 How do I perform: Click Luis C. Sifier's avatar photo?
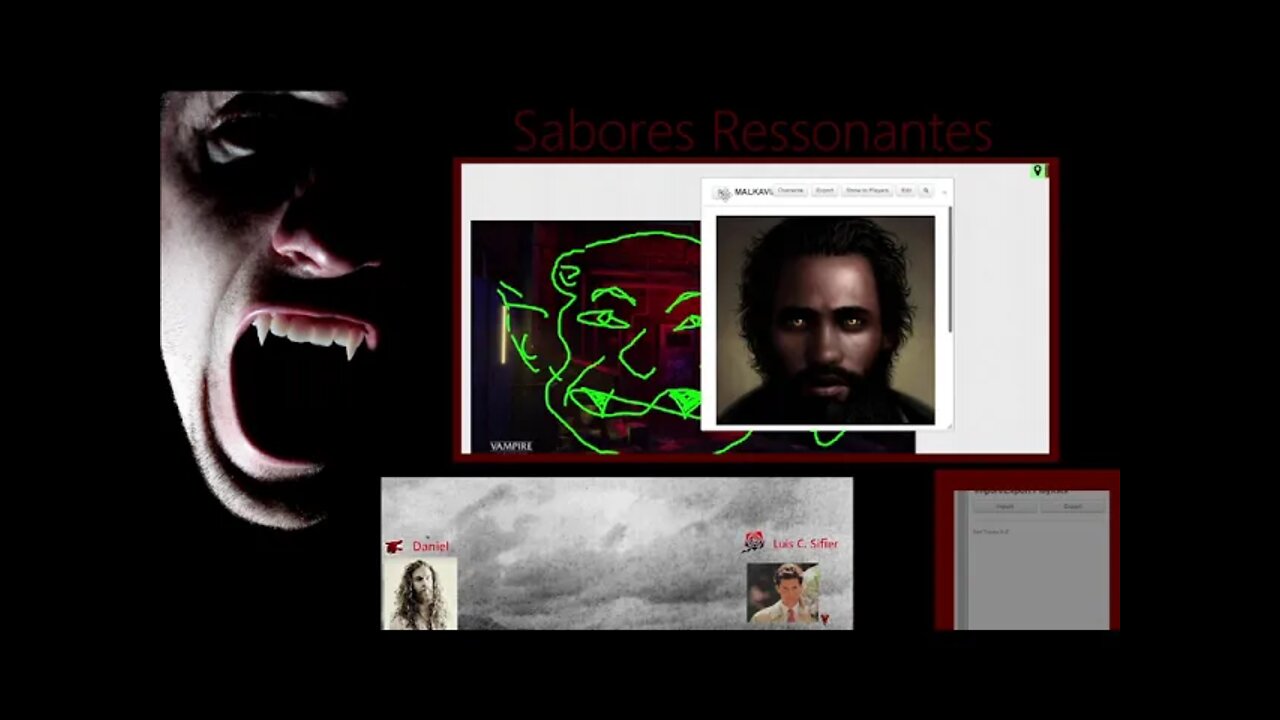tap(783, 594)
